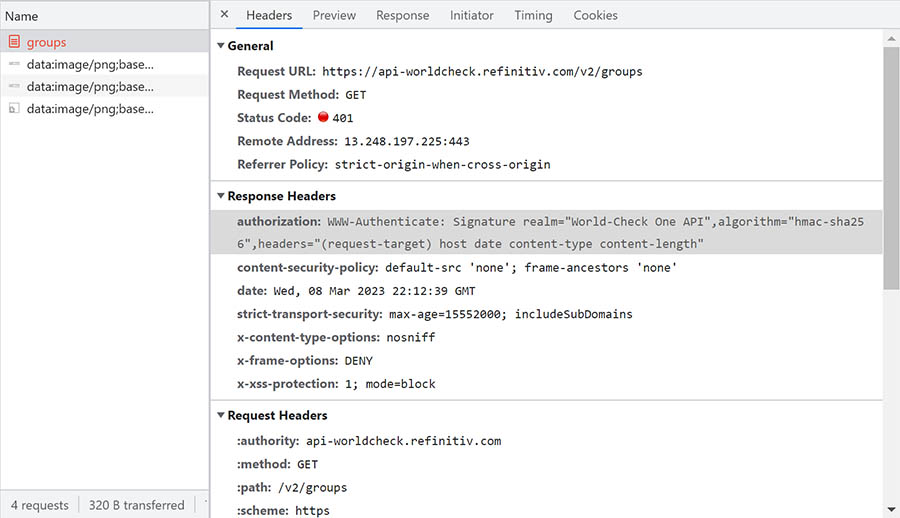Collapse the Request Headers section

[221, 415]
